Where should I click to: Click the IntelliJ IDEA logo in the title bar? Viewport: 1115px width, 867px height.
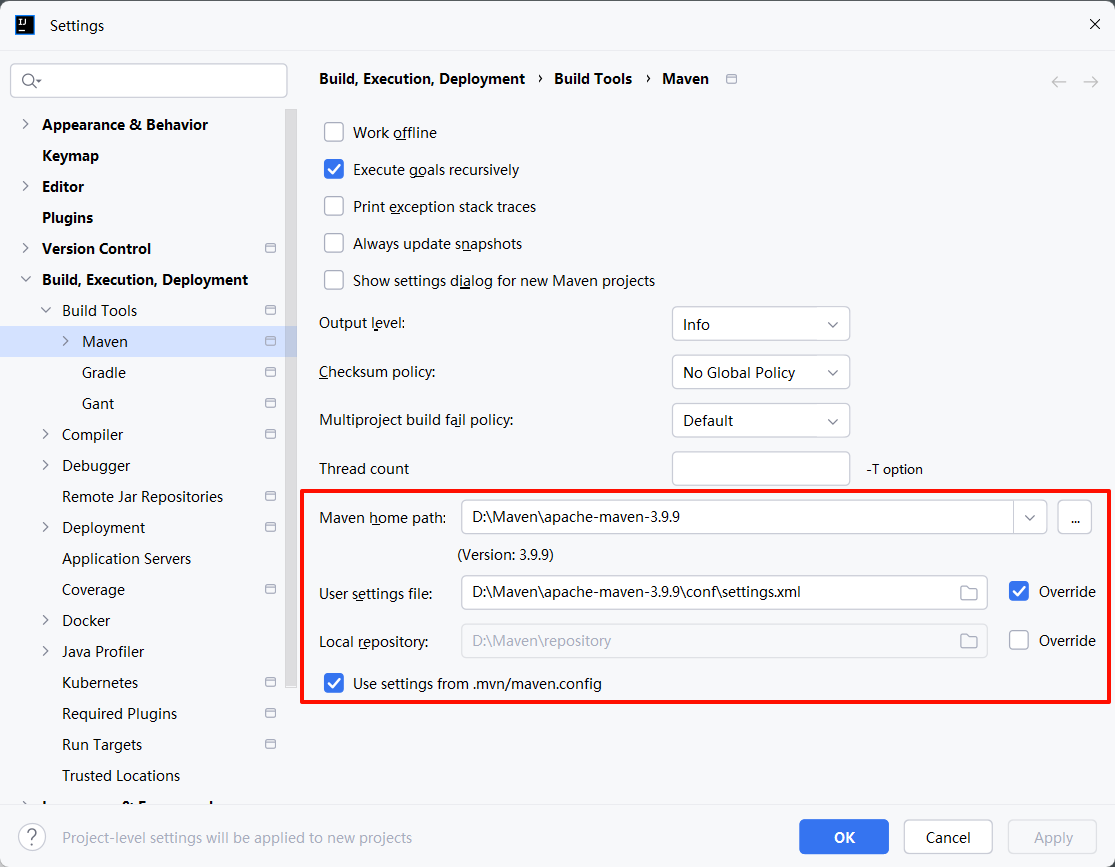pos(25,26)
